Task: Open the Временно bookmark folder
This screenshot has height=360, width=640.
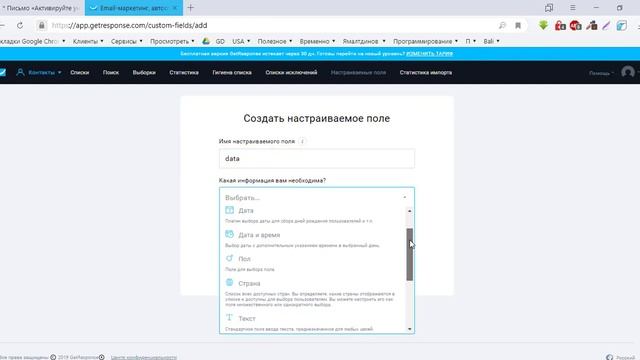Action: (x=317, y=41)
